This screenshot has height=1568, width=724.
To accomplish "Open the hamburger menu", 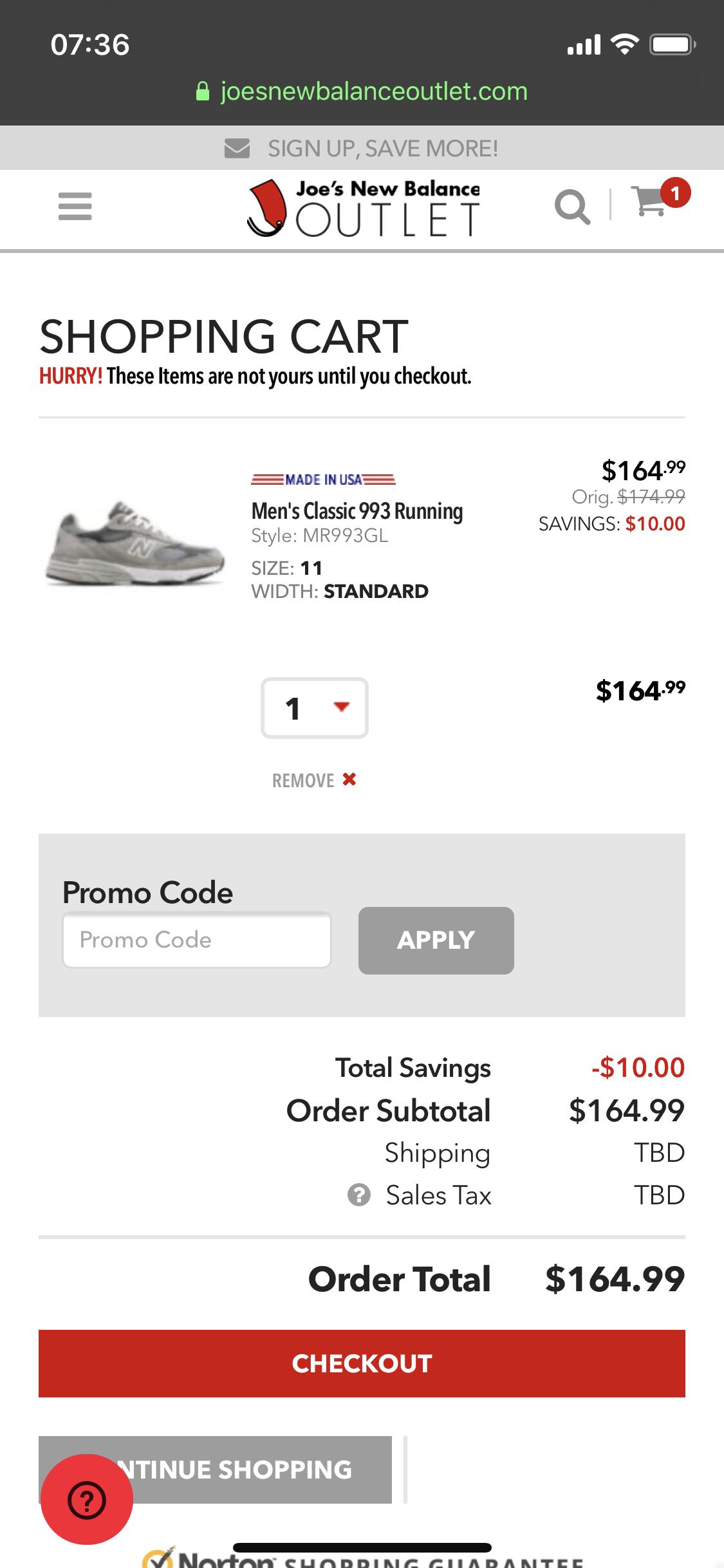I will (x=75, y=207).
